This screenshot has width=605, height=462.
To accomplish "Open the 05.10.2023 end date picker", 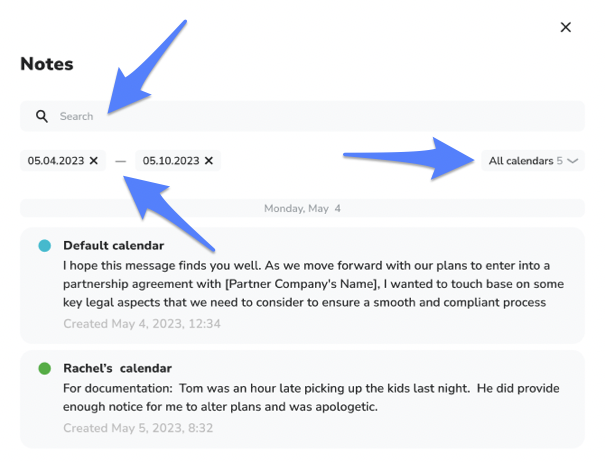I will (x=170, y=160).
